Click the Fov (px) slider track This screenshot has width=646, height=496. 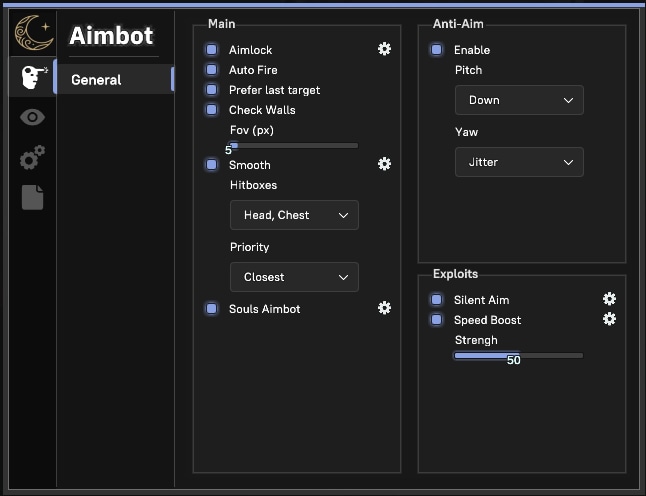point(294,146)
